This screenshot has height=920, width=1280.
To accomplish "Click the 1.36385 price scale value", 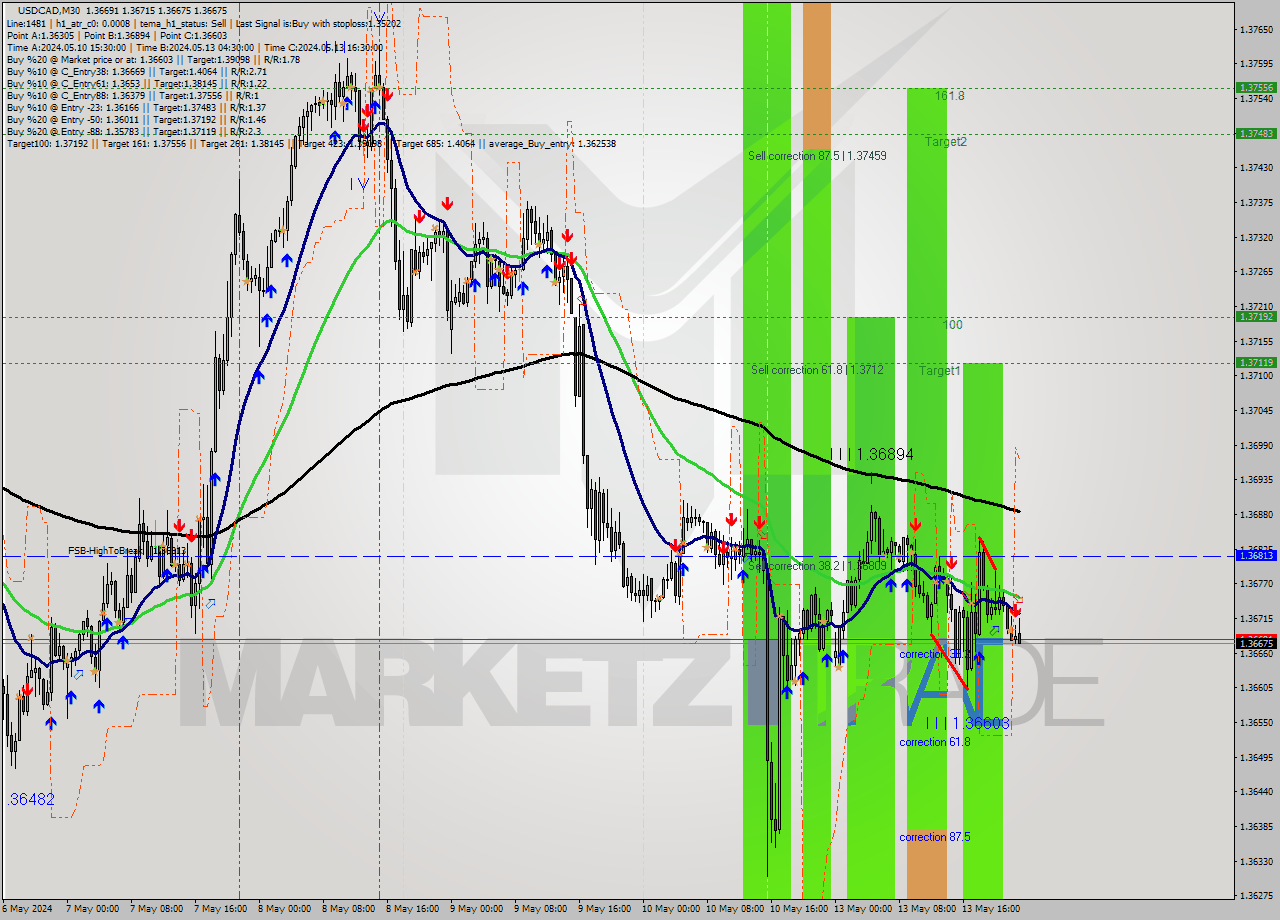I will click(1256, 827).
